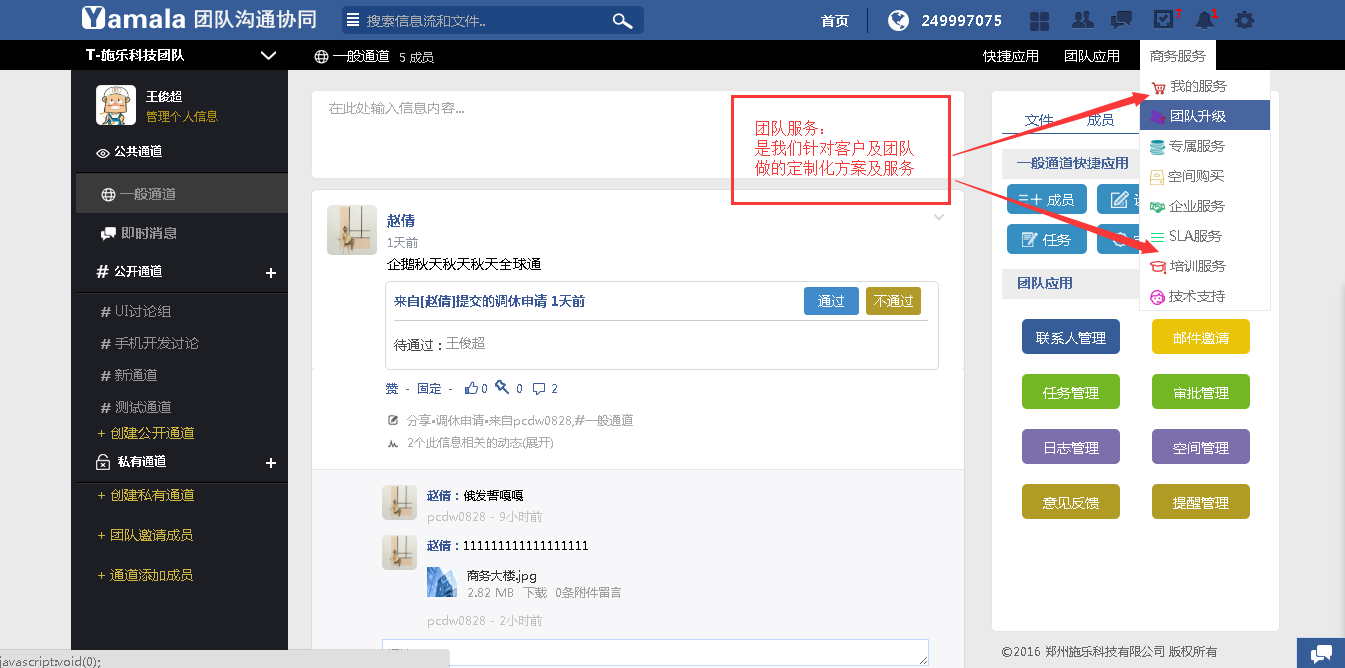Click the notification bell icon
This screenshot has width=1345, height=668.
point(1204,20)
